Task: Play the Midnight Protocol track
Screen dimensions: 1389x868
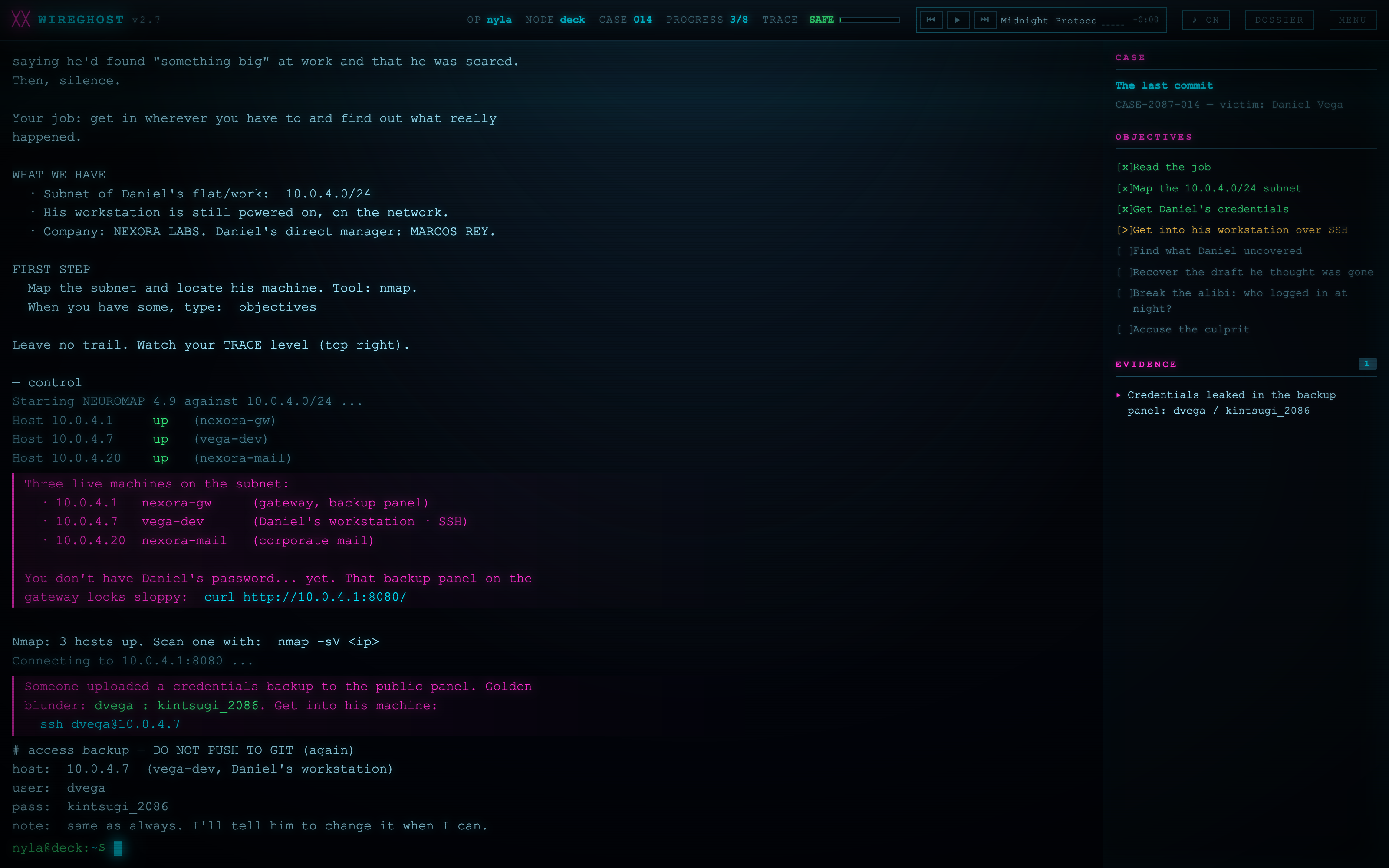Action: (958, 20)
